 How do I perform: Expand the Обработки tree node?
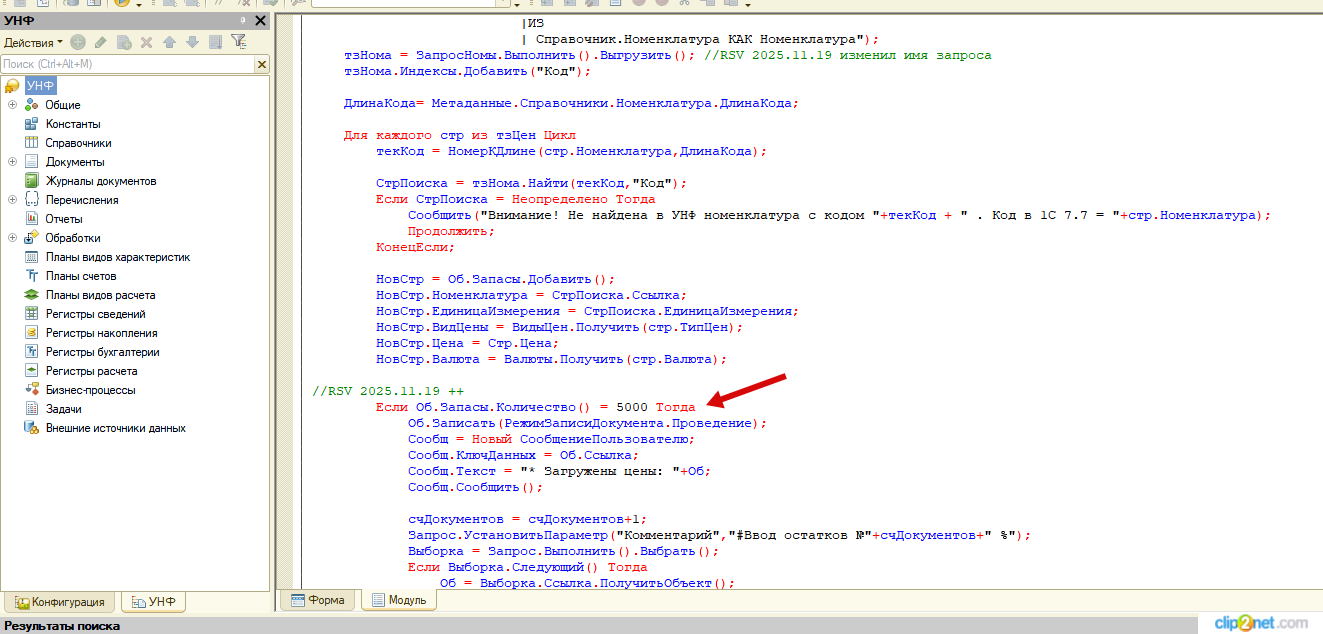click(12, 238)
